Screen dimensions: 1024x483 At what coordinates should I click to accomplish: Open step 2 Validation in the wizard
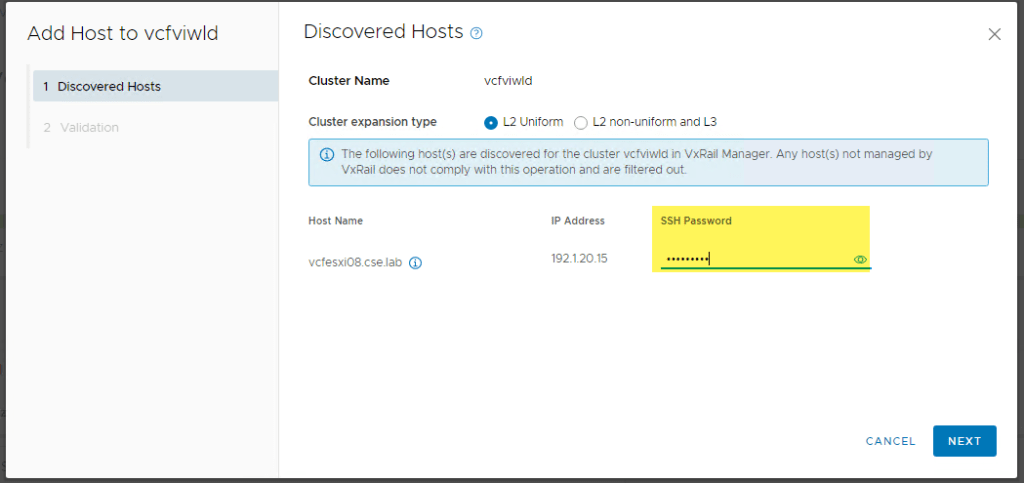point(88,128)
